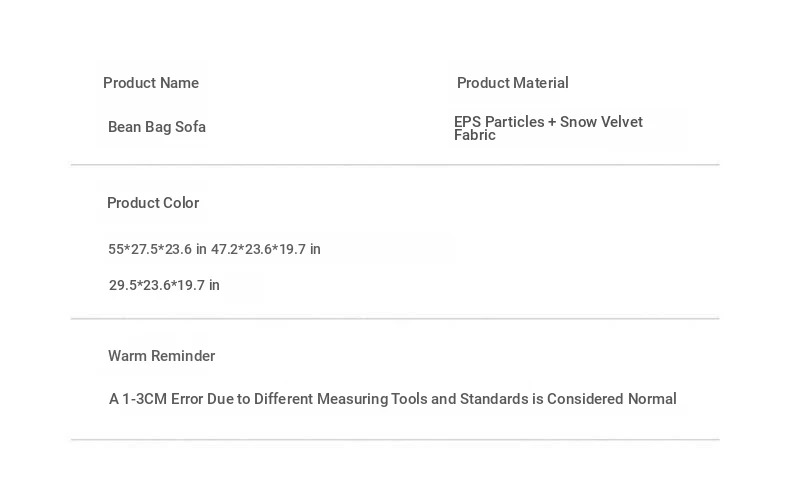This screenshot has width=790, height=492.
Task: Select the Snow Velvet text
Action: pos(601,122)
